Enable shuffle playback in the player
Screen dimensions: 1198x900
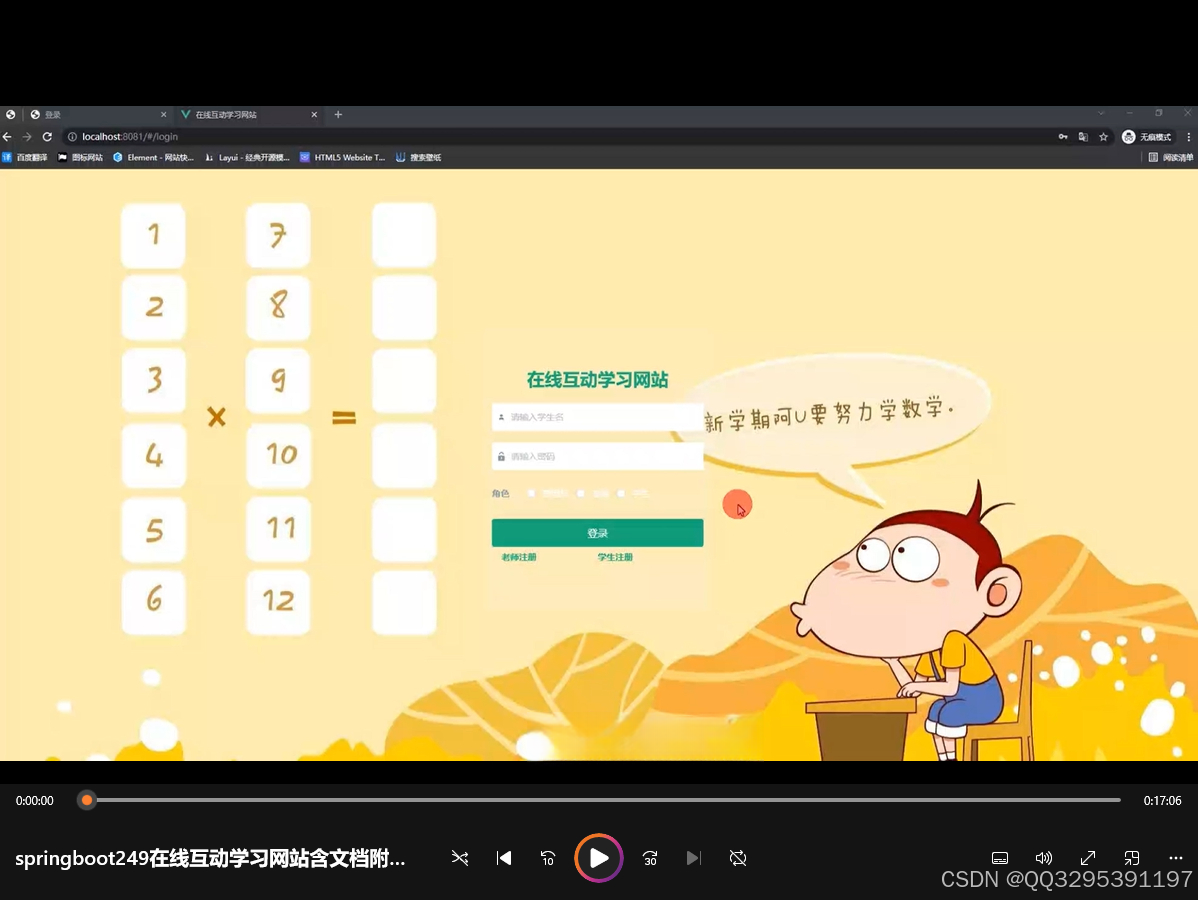tap(460, 857)
